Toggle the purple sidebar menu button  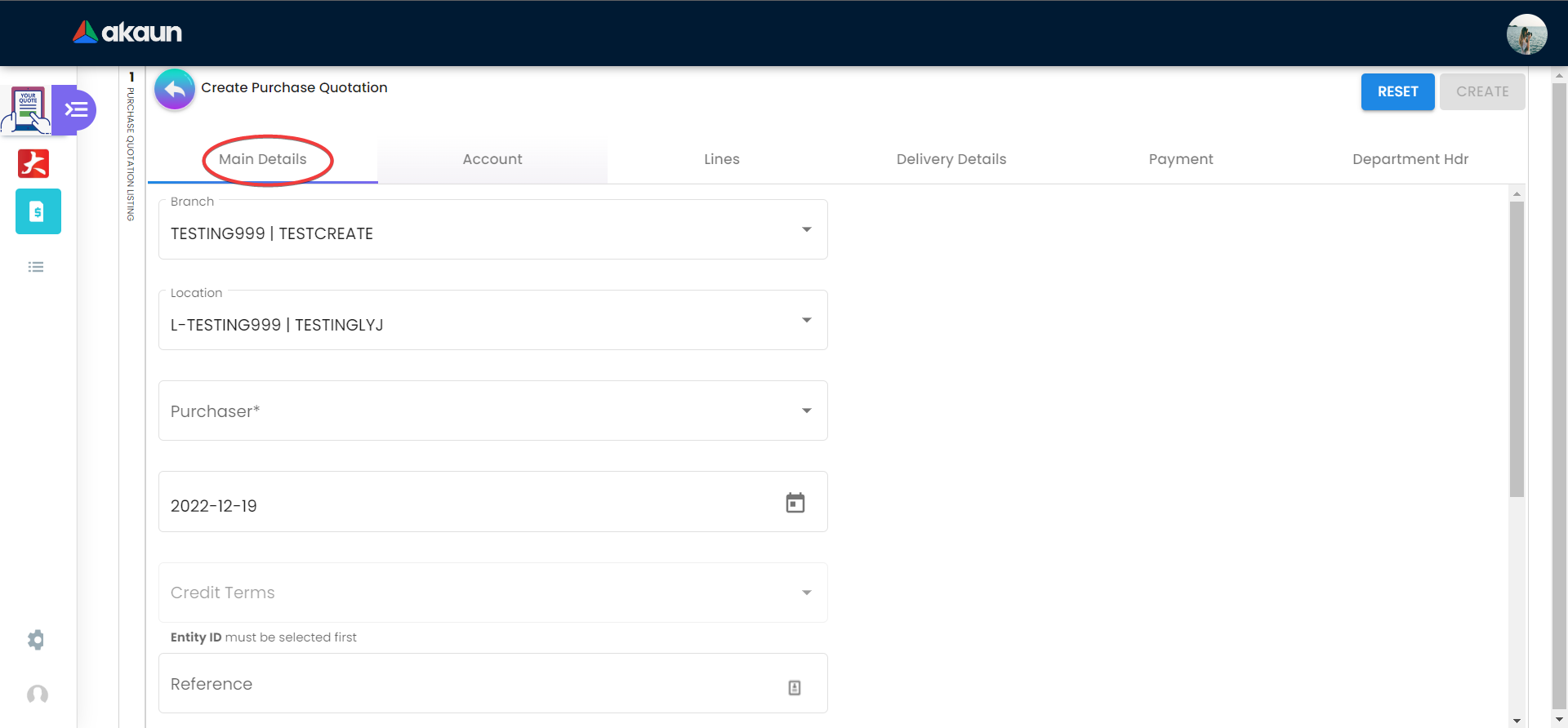coord(75,109)
